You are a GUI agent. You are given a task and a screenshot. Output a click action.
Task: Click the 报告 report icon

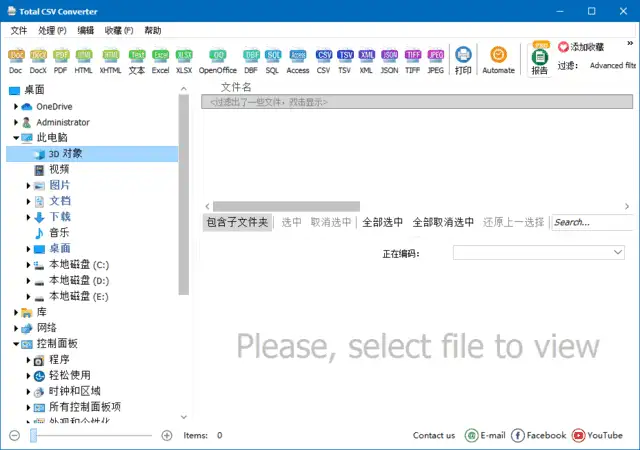(540, 61)
